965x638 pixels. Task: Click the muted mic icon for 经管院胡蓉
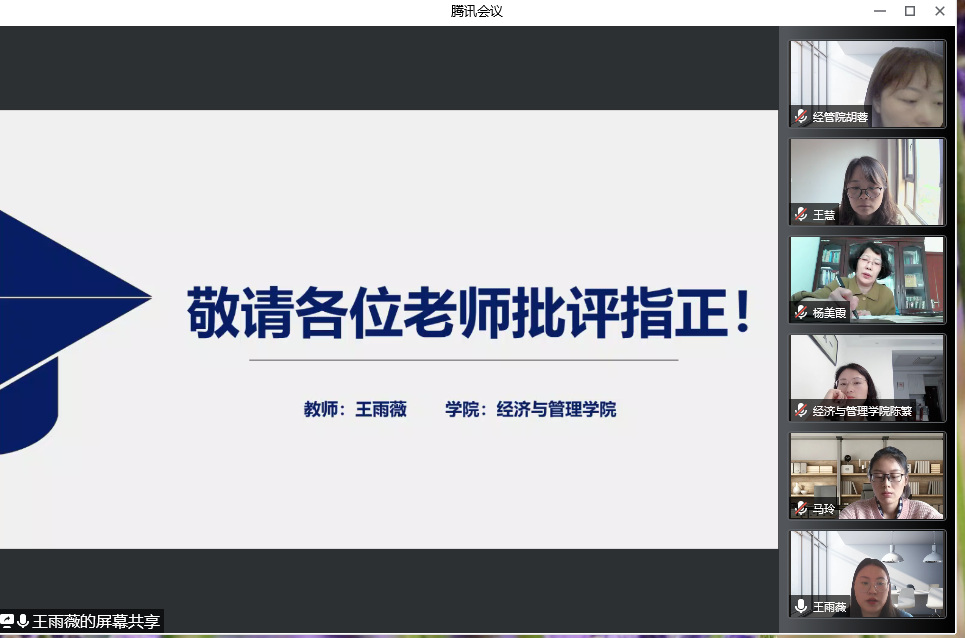(x=801, y=117)
